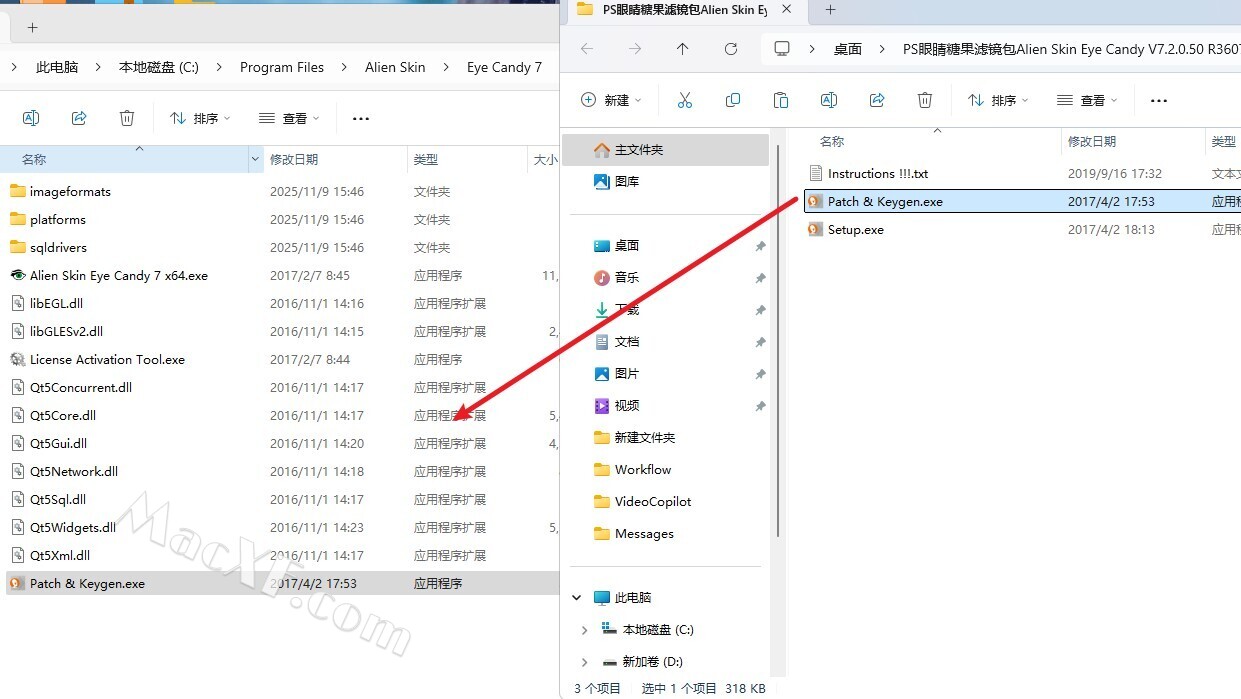Open the 查看 view menu in right window
This screenshot has width=1241, height=699.
tap(1085, 100)
